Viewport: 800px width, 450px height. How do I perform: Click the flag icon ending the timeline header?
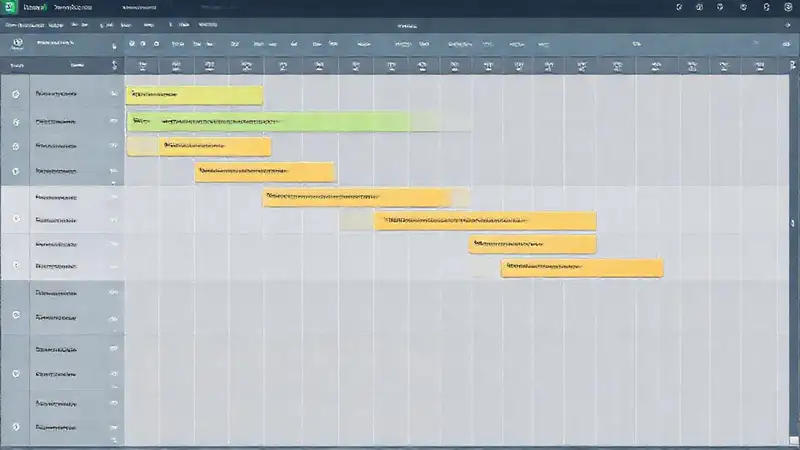792,65
